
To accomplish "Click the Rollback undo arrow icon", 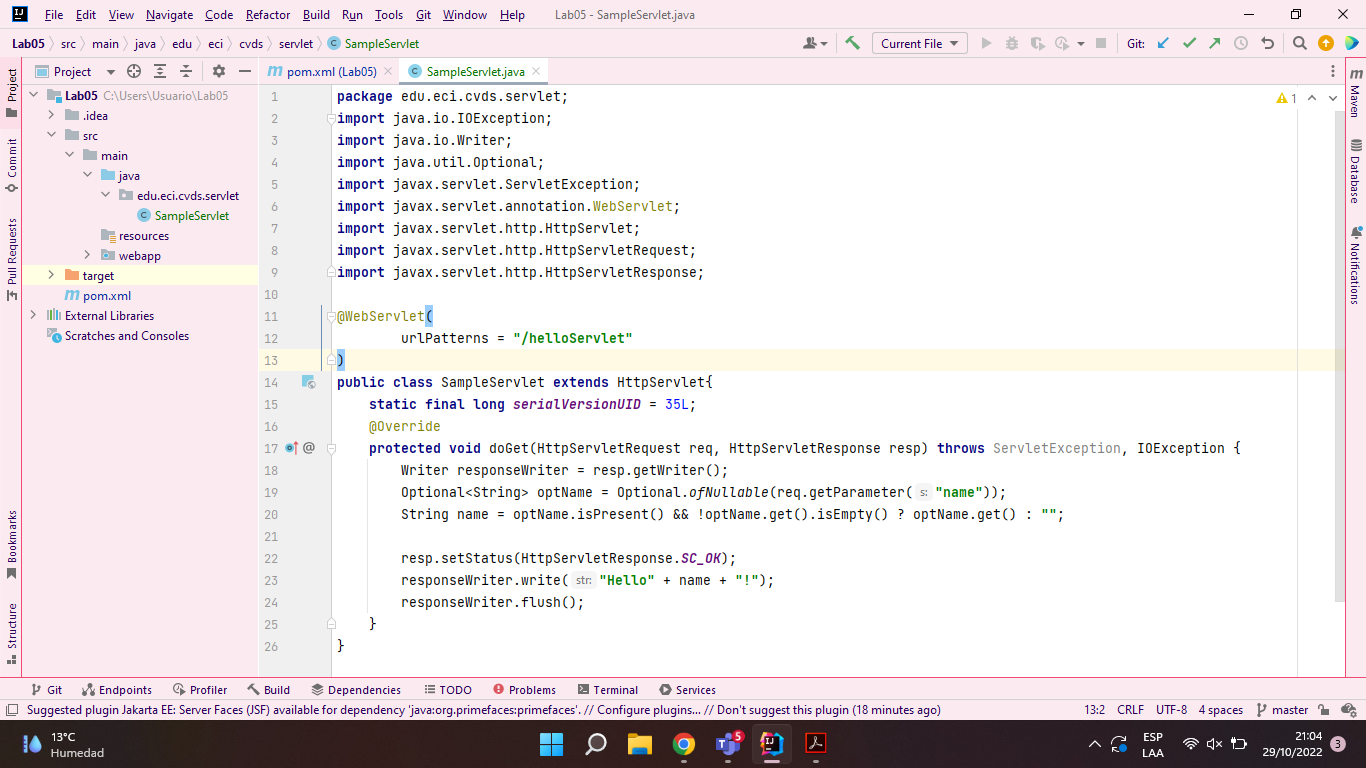I will coord(1268,43).
